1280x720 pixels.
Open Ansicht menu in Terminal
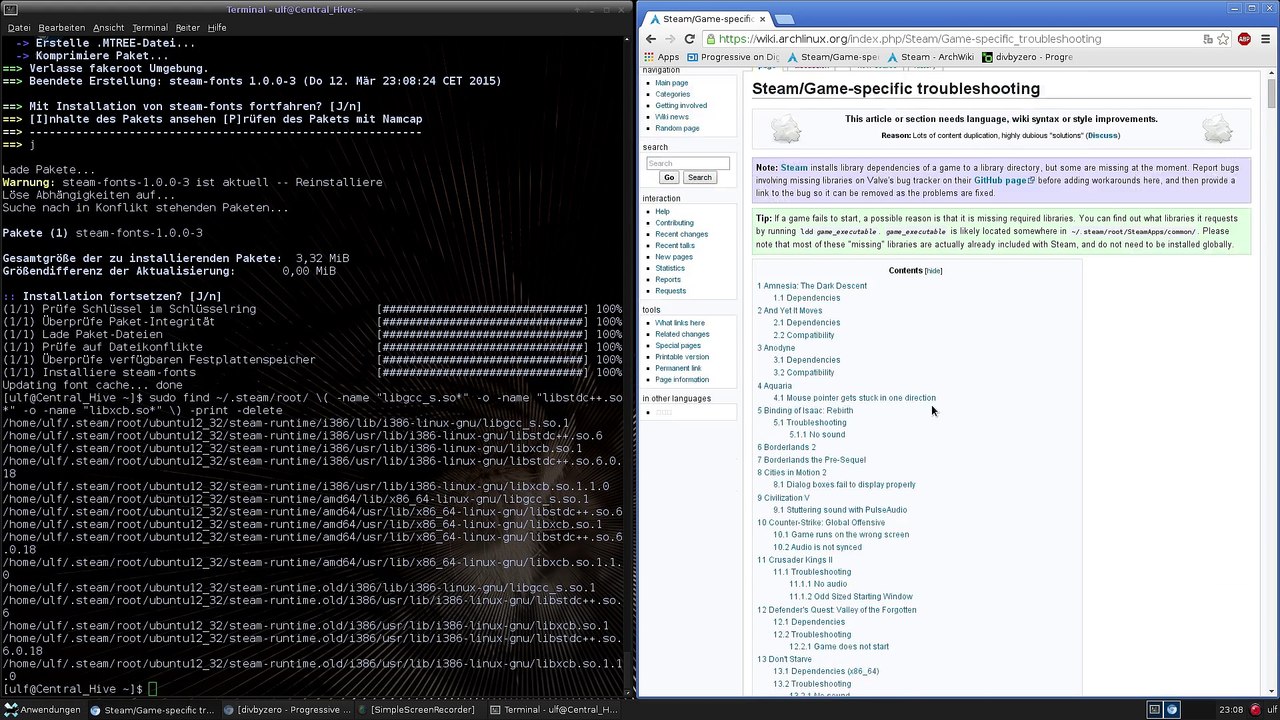coord(109,28)
